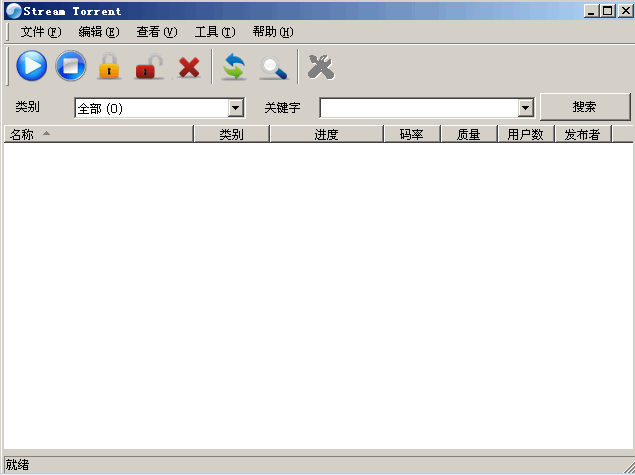635x475 pixels.
Task: Sort by the 名称 column header
Action: coord(99,134)
